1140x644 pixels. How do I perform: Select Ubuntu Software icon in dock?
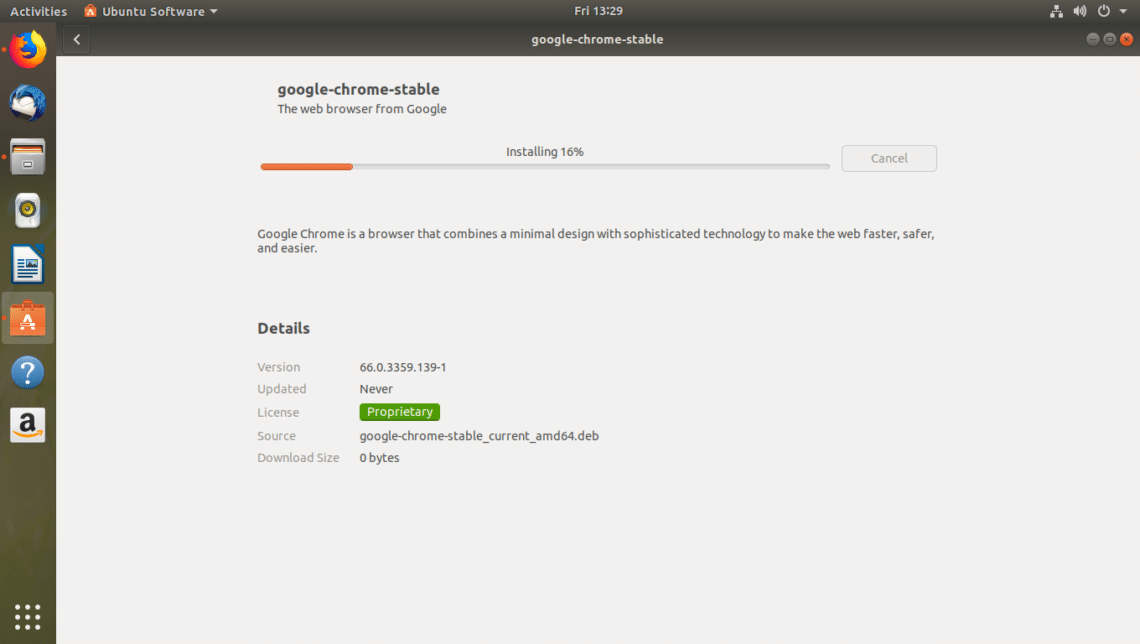tap(28, 318)
